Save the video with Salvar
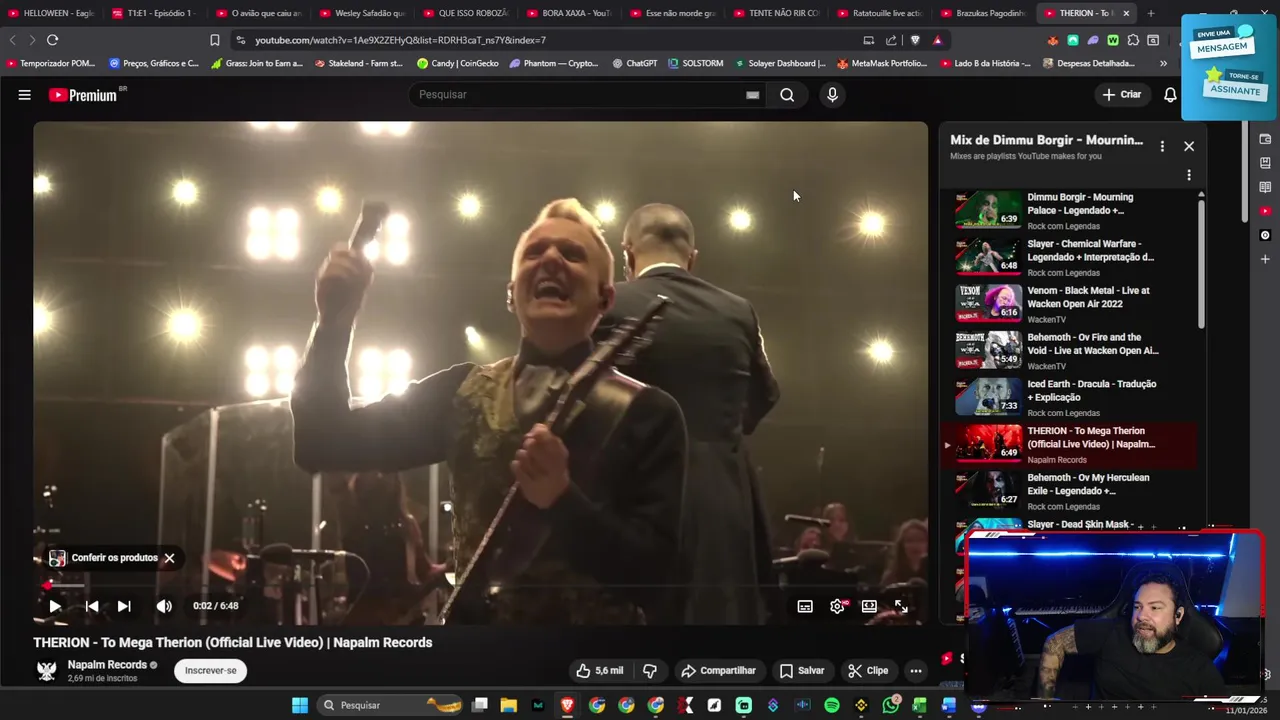 click(x=802, y=671)
